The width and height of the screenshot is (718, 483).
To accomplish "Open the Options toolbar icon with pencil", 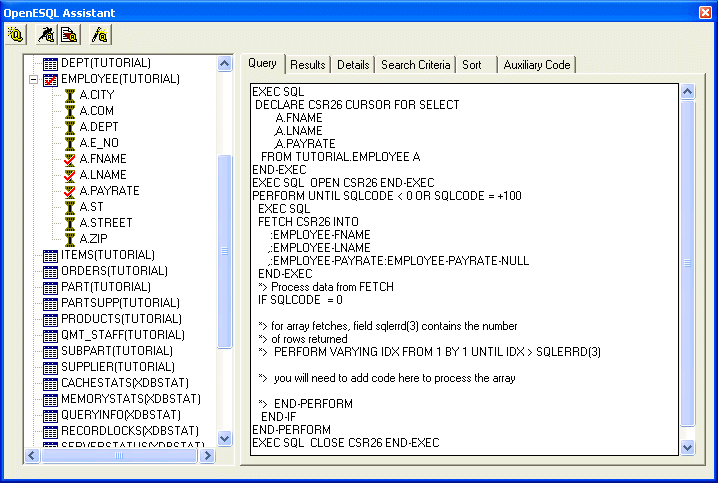I will [100, 35].
